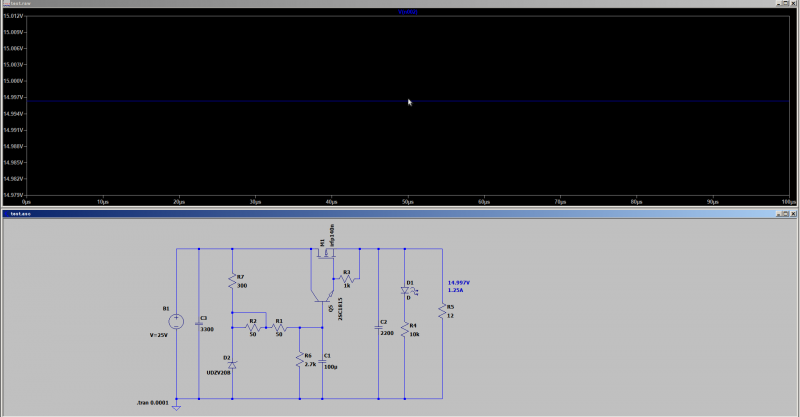This screenshot has width=800, height=417.
Task: Close the test.raw waveform window
Action: pos(792,4)
